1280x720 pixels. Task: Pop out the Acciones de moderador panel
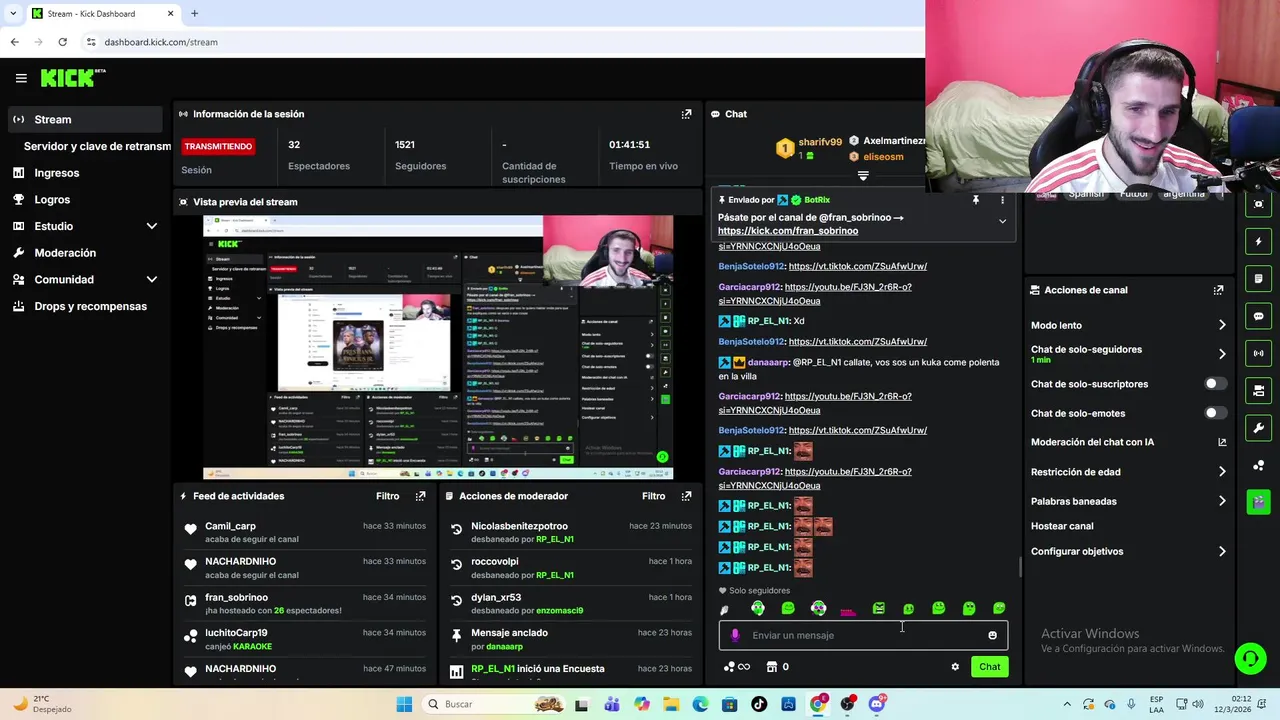(x=686, y=496)
